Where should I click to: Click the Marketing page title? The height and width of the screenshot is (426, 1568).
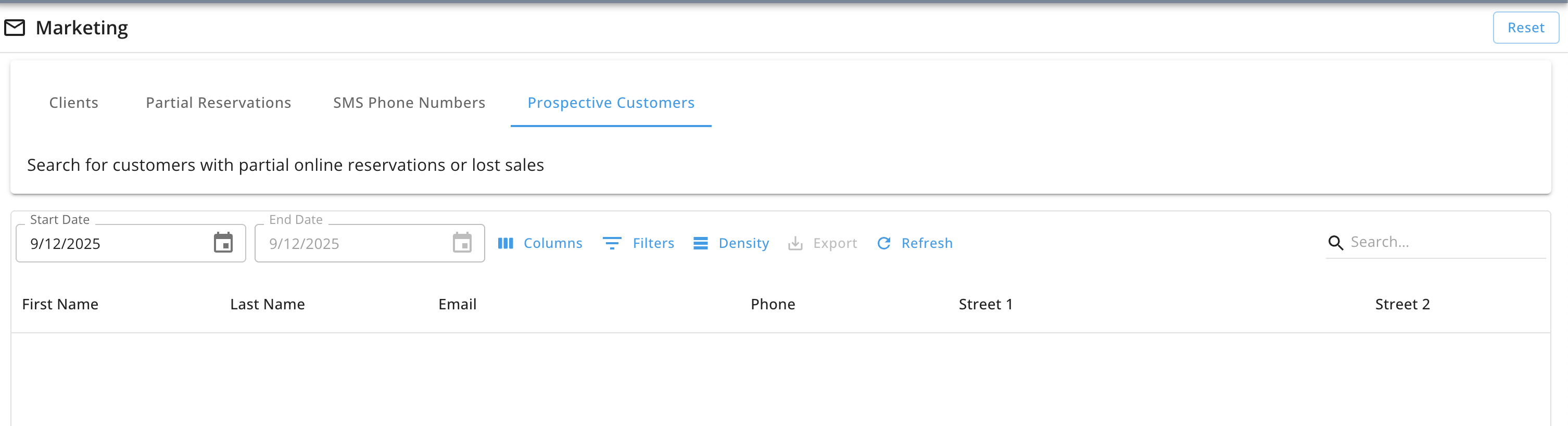pyautogui.click(x=82, y=28)
